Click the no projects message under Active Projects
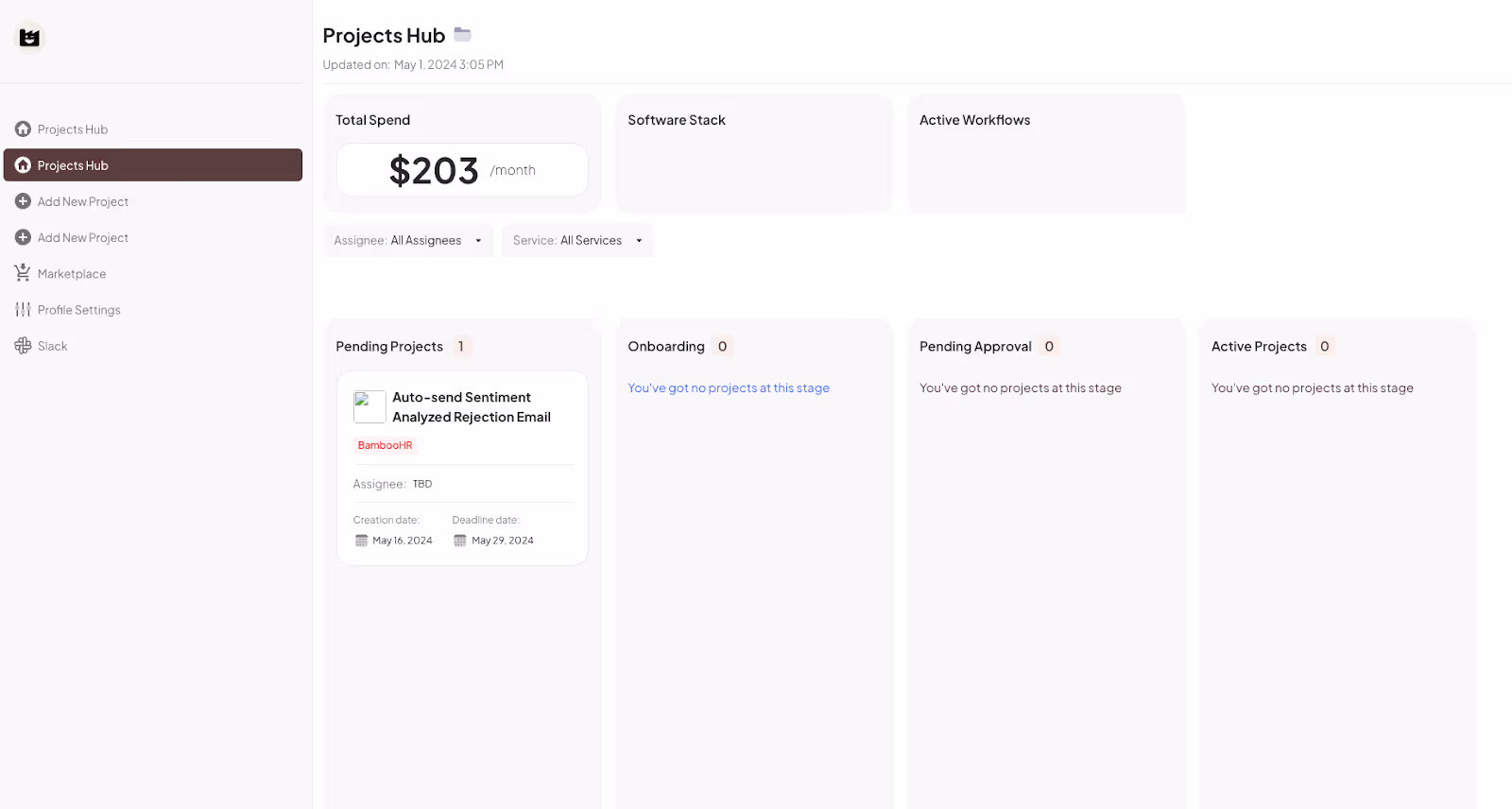 click(x=1313, y=387)
